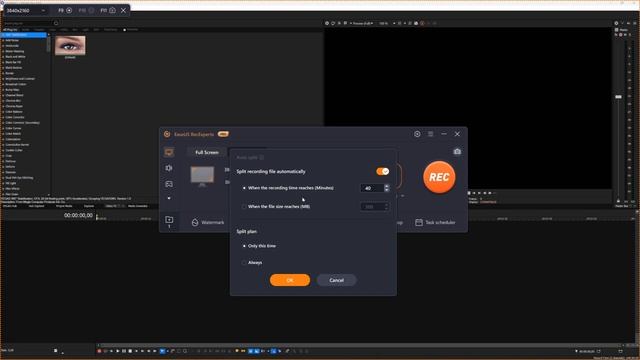
Task: Select Black and White effect in list
Action: pos(16,57)
